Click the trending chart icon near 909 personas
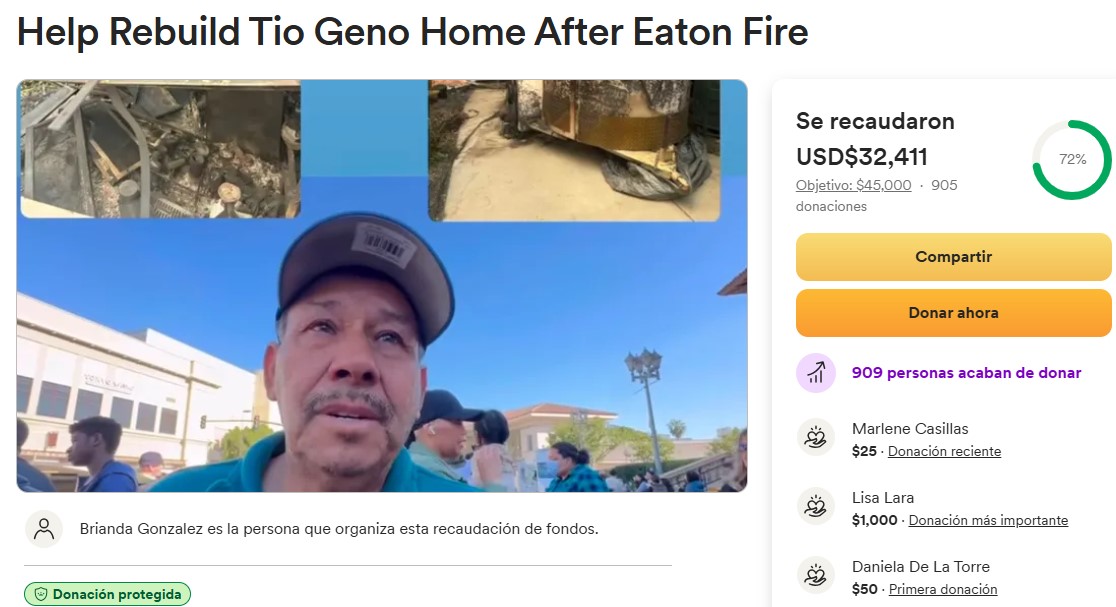Image resolution: width=1116 pixels, height=607 pixels. [816, 373]
